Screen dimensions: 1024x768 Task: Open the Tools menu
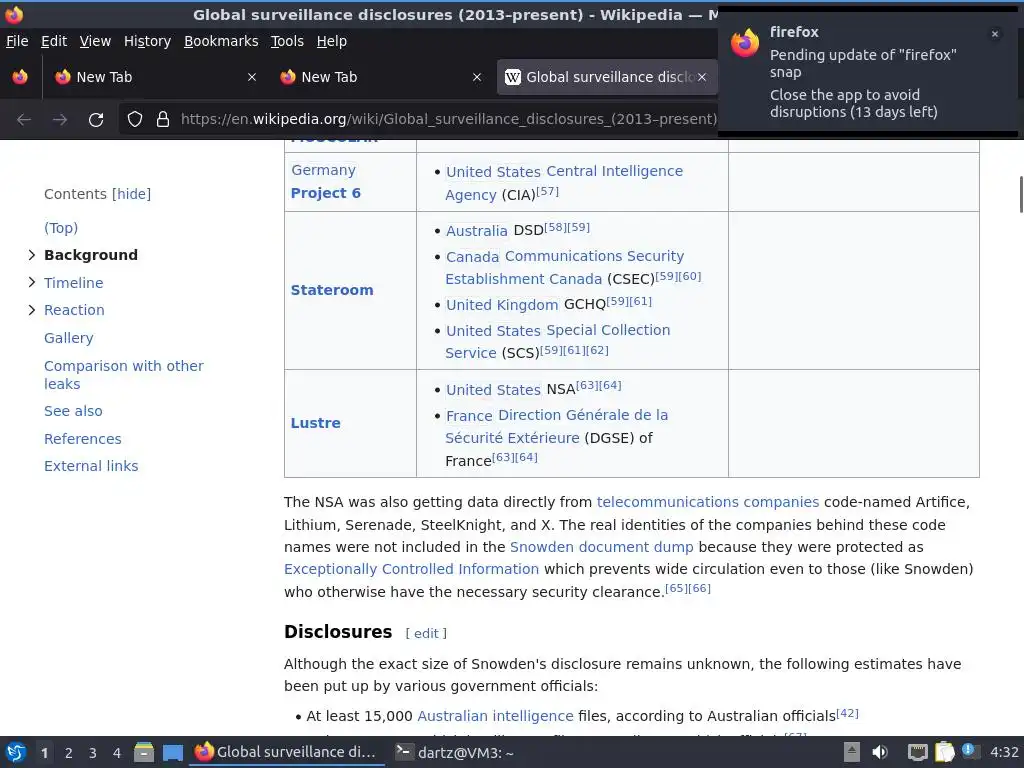tap(287, 41)
